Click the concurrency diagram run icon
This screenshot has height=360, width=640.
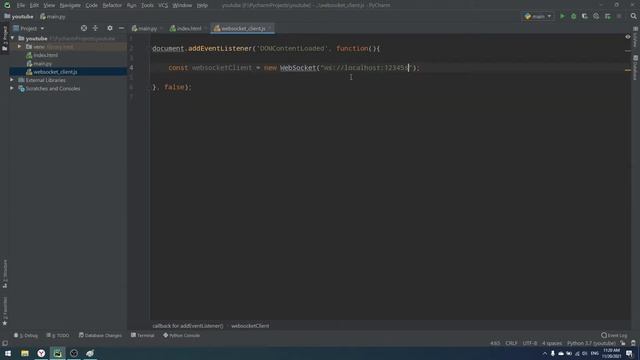[x=608, y=16]
